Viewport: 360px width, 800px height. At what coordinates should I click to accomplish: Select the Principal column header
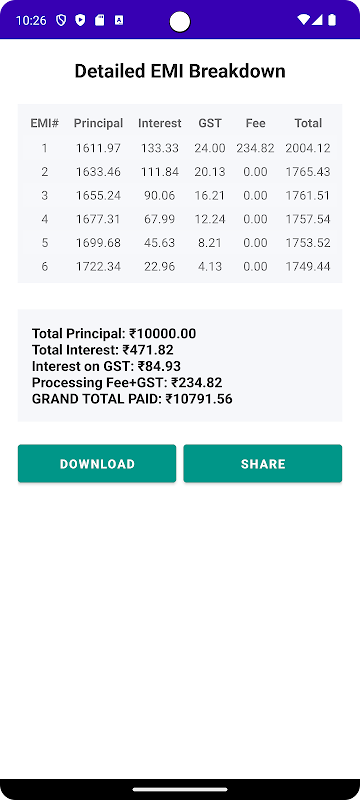98,123
